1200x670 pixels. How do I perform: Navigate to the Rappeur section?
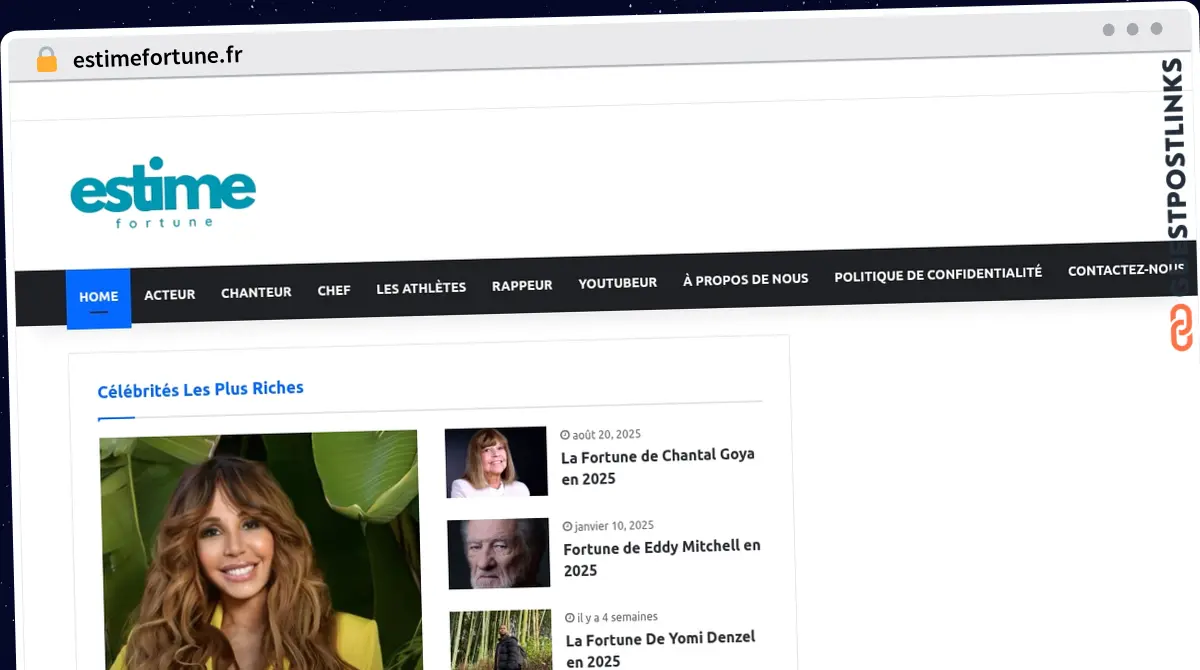pos(522,286)
